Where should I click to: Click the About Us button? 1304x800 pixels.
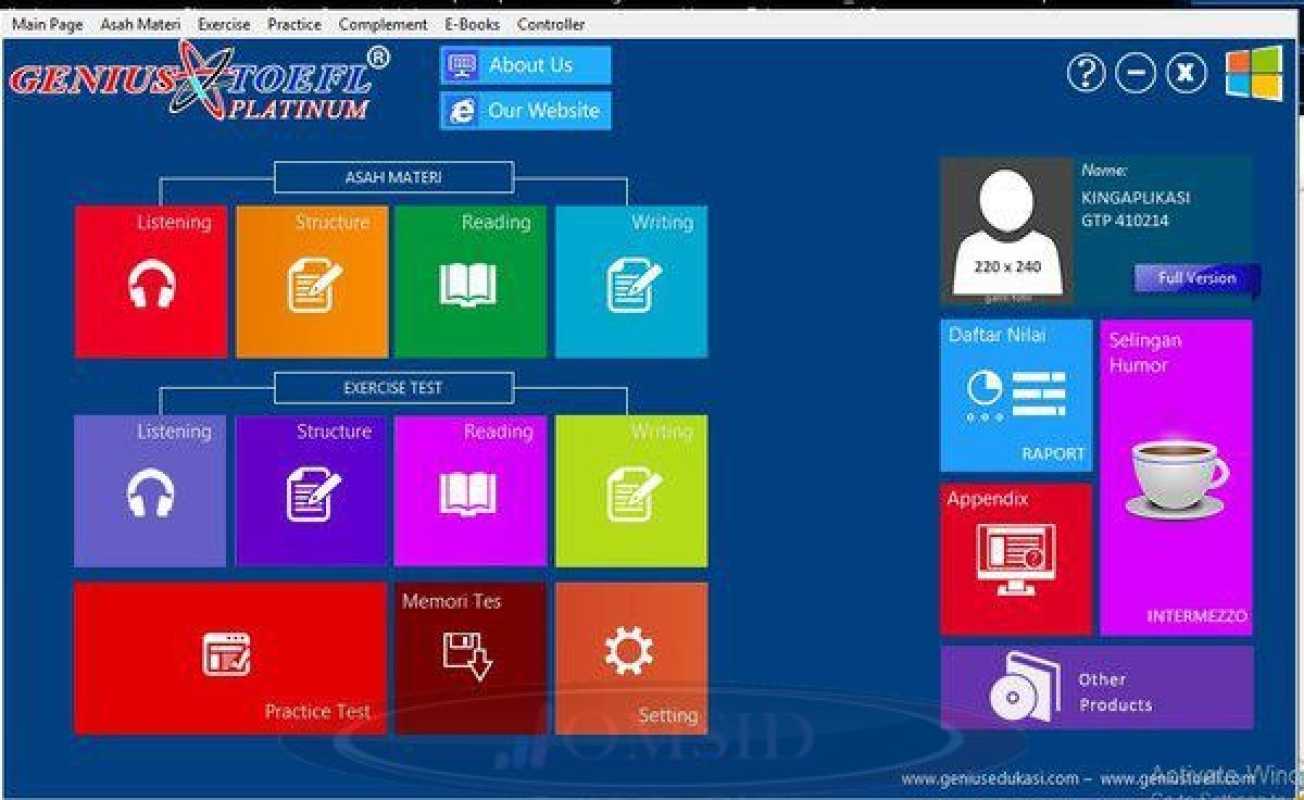pyautogui.click(x=525, y=65)
